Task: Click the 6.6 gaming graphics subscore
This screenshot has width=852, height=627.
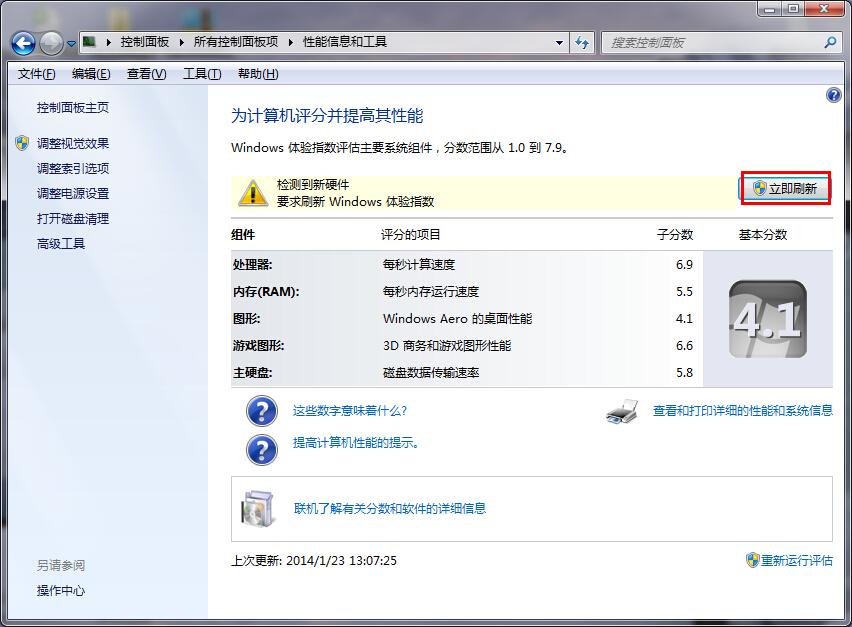Action: pos(684,346)
